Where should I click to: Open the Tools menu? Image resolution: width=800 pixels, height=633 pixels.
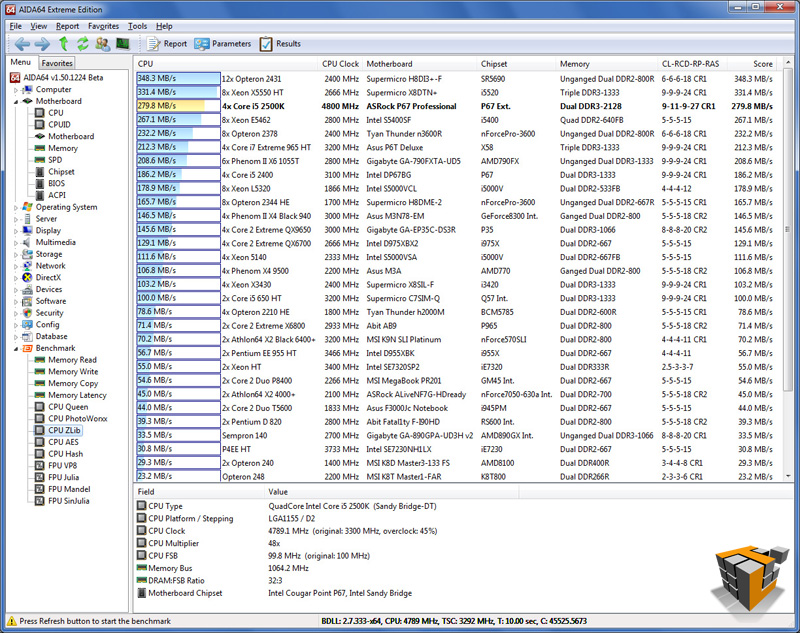(x=137, y=26)
